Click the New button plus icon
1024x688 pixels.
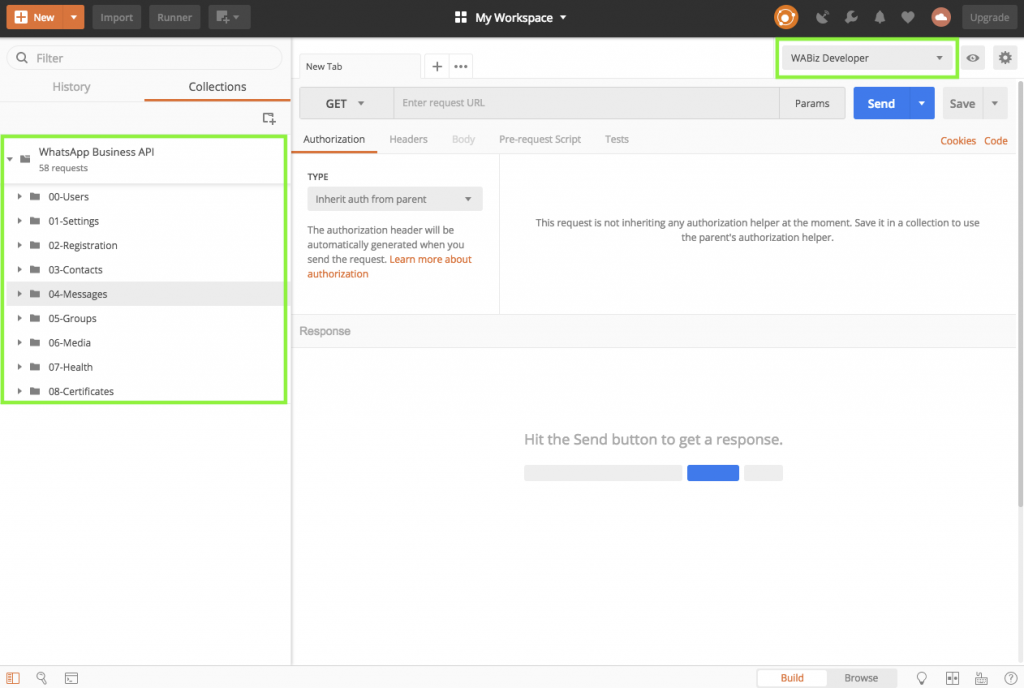click(21, 17)
